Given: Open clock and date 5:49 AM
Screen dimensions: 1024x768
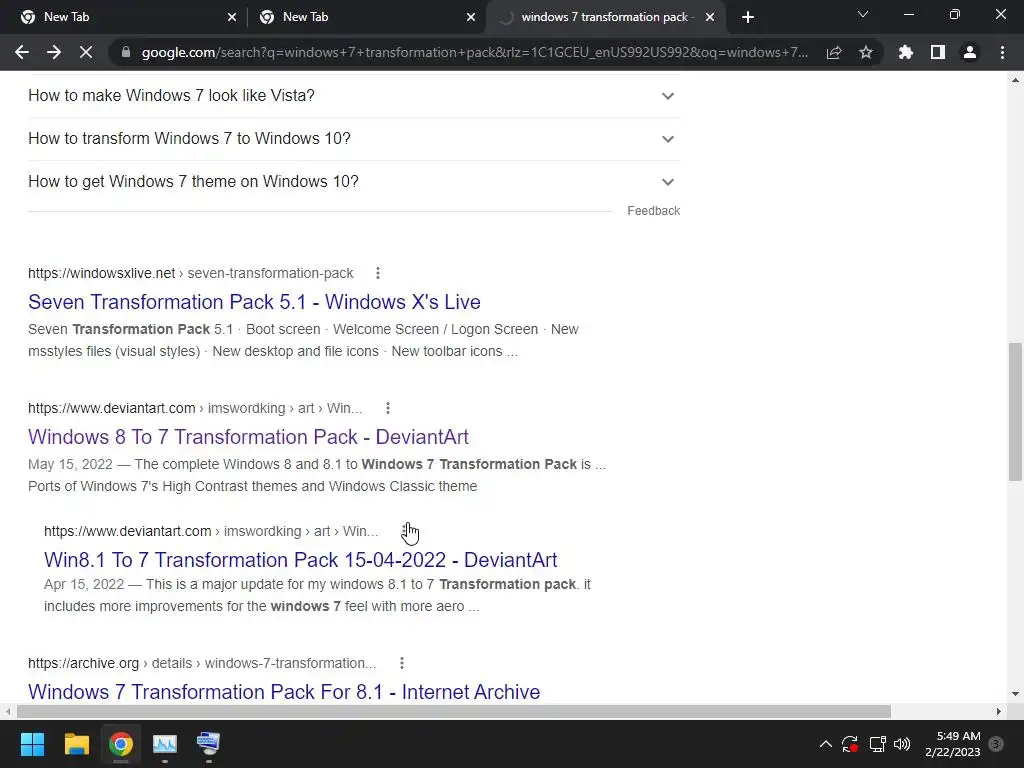Looking at the screenshot, I should [x=953, y=744].
